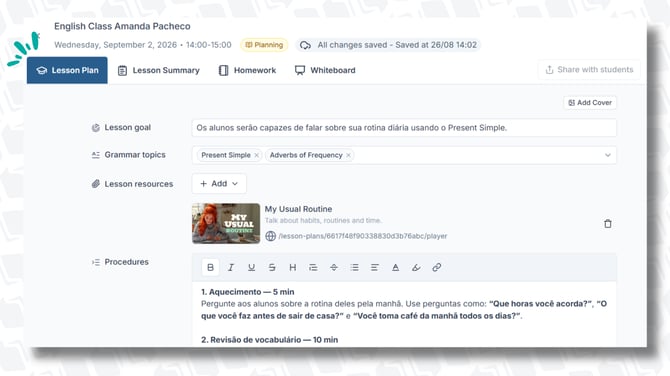The image size is (670, 376).
Task: Click 'Talk about habits, routines and time' description
Action: point(323,220)
